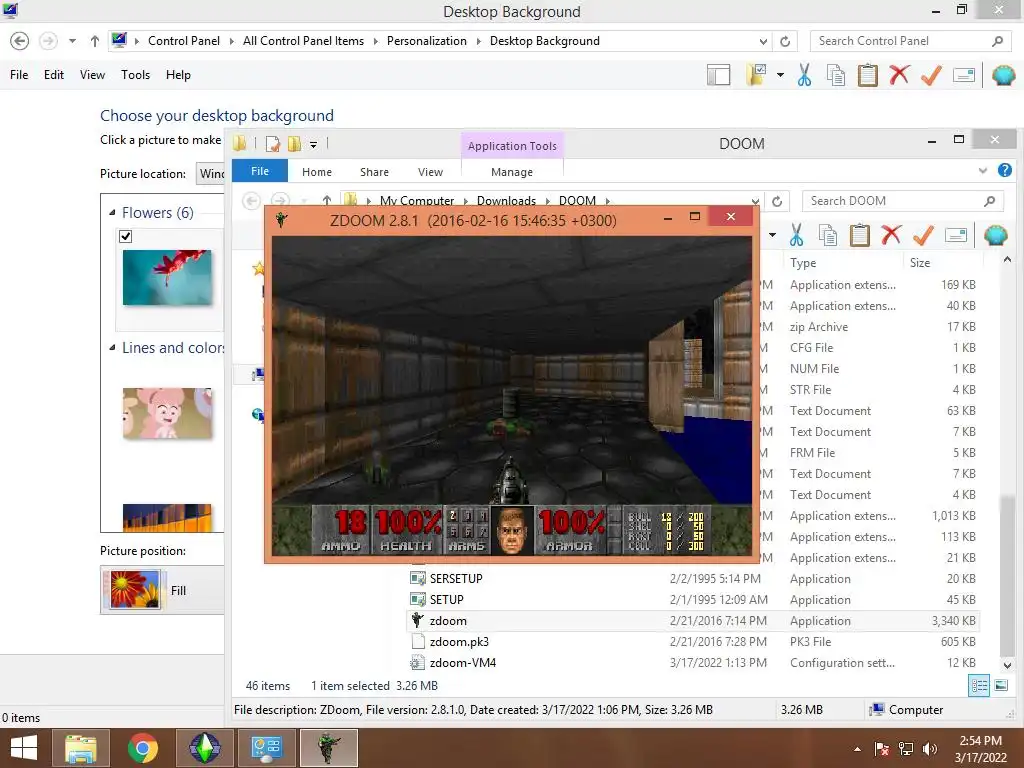Open DOOM window Help question mark
The width and height of the screenshot is (1024, 768).
coord(1005,170)
